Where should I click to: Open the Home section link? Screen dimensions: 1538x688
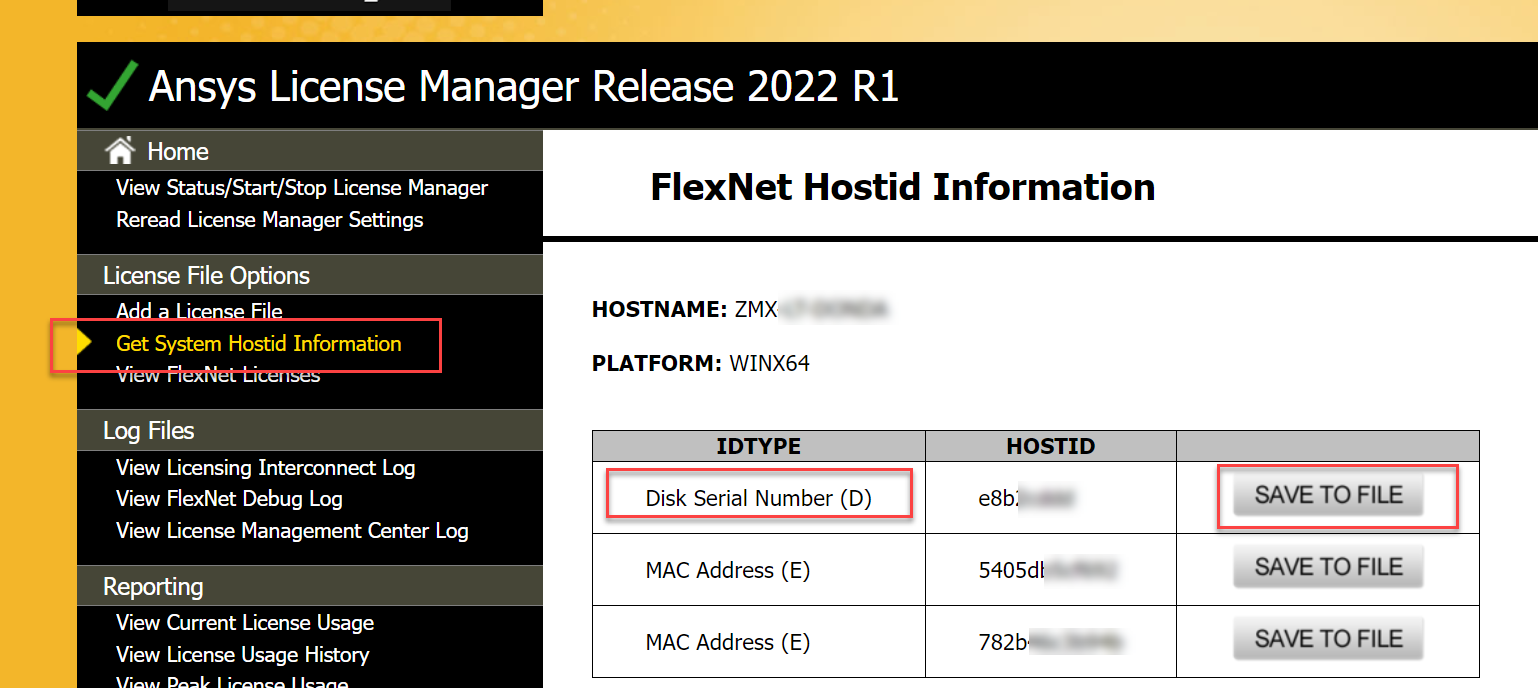click(x=178, y=152)
